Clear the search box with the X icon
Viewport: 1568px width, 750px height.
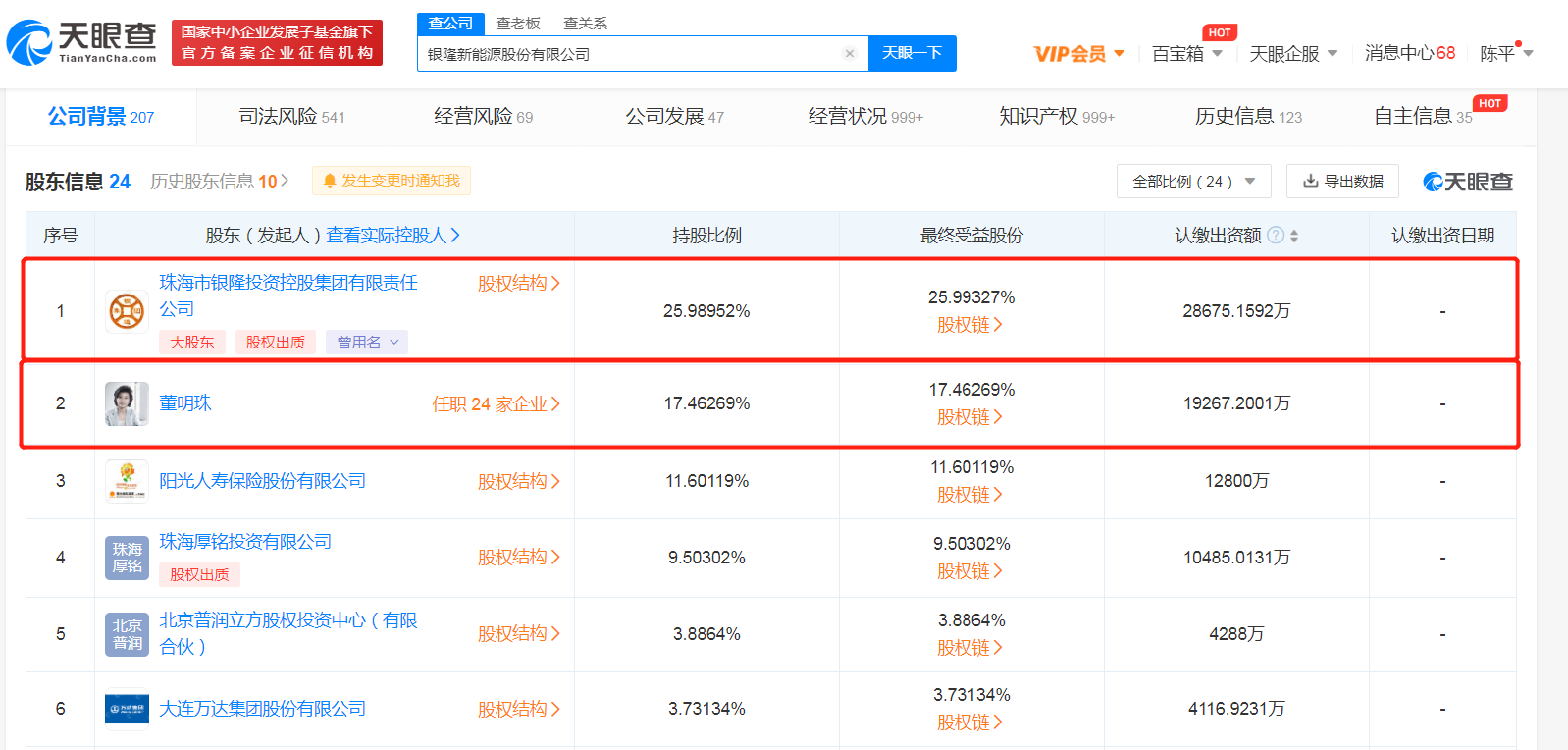point(850,54)
